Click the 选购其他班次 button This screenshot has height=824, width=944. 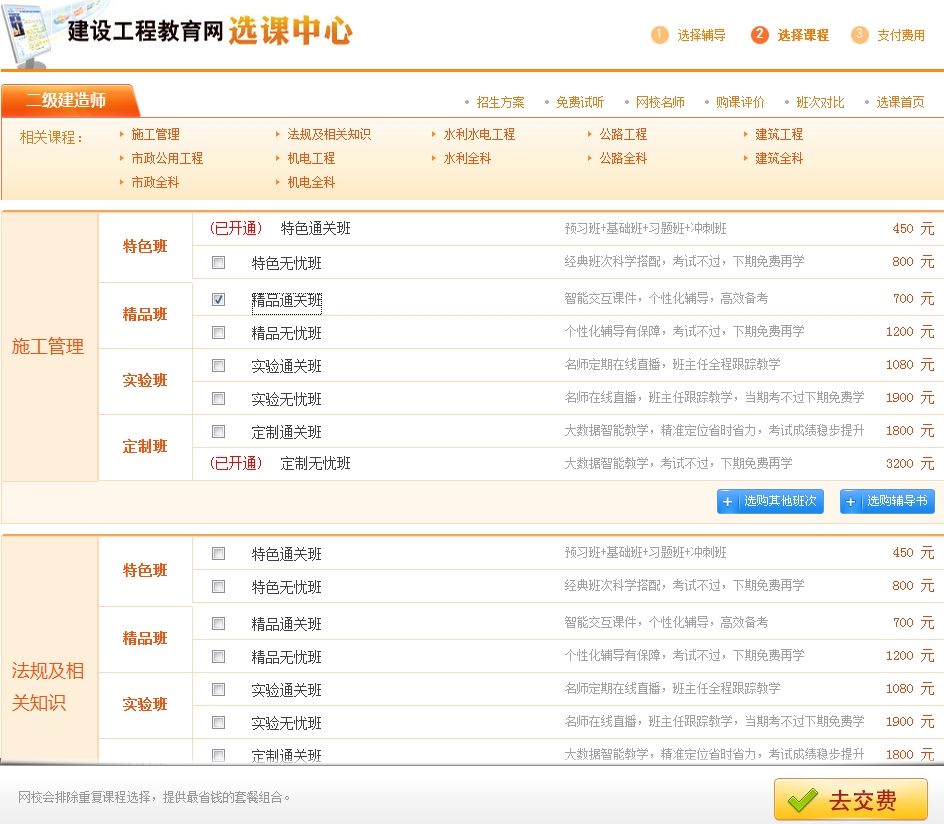[770, 501]
